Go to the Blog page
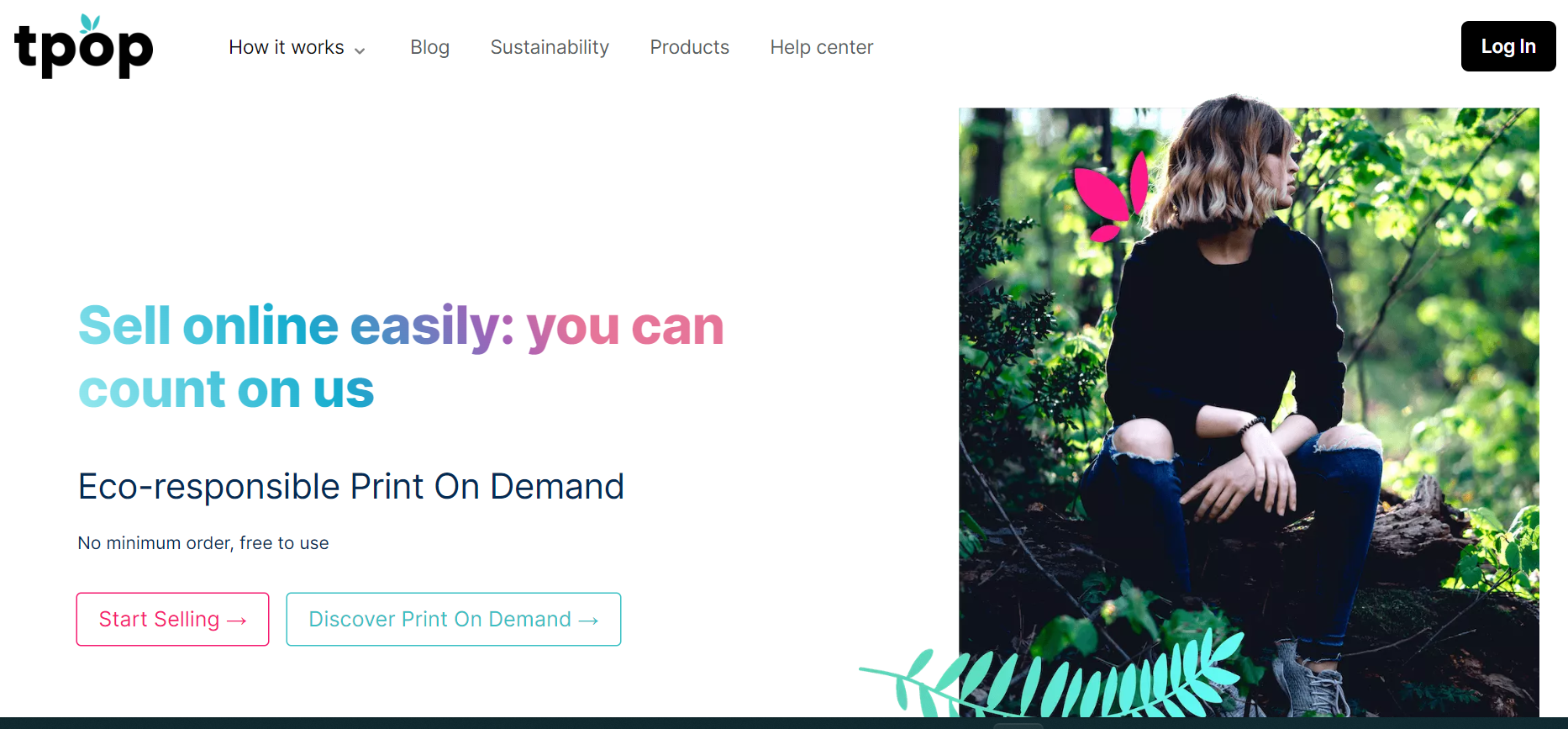Image resolution: width=1568 pixels, height=729 pixels. pos(429,47)
